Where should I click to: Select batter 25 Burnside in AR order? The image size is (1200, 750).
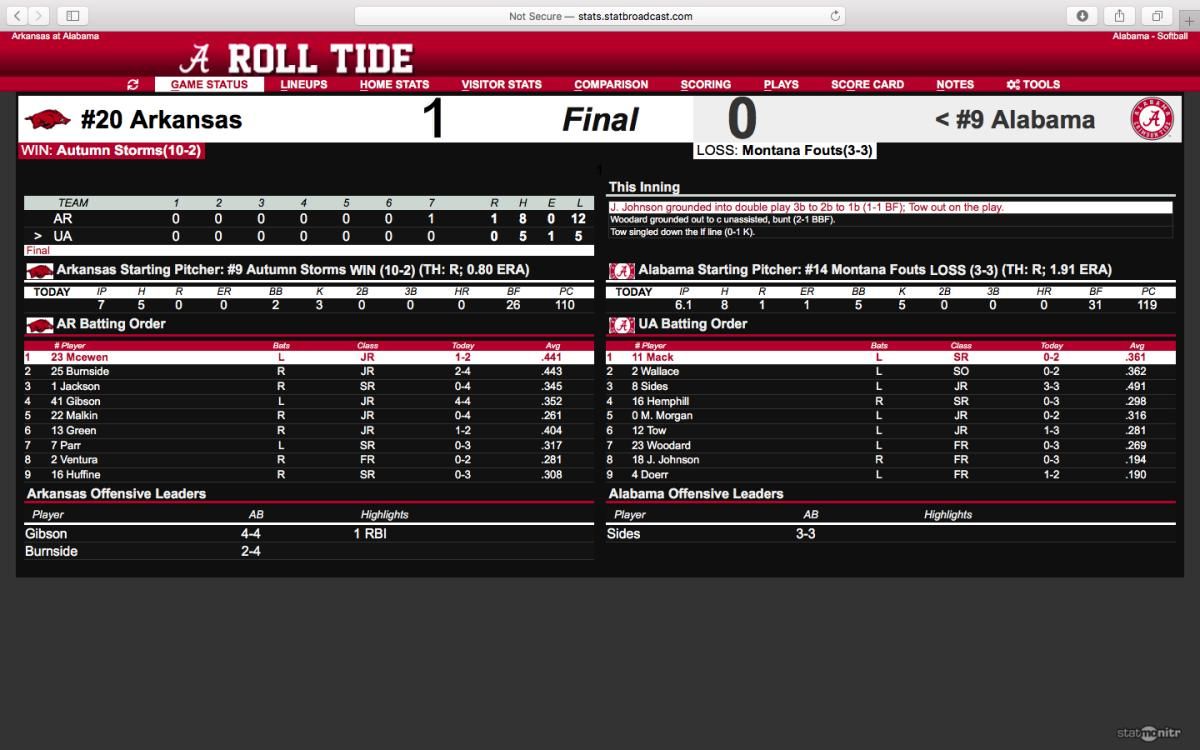309,371
